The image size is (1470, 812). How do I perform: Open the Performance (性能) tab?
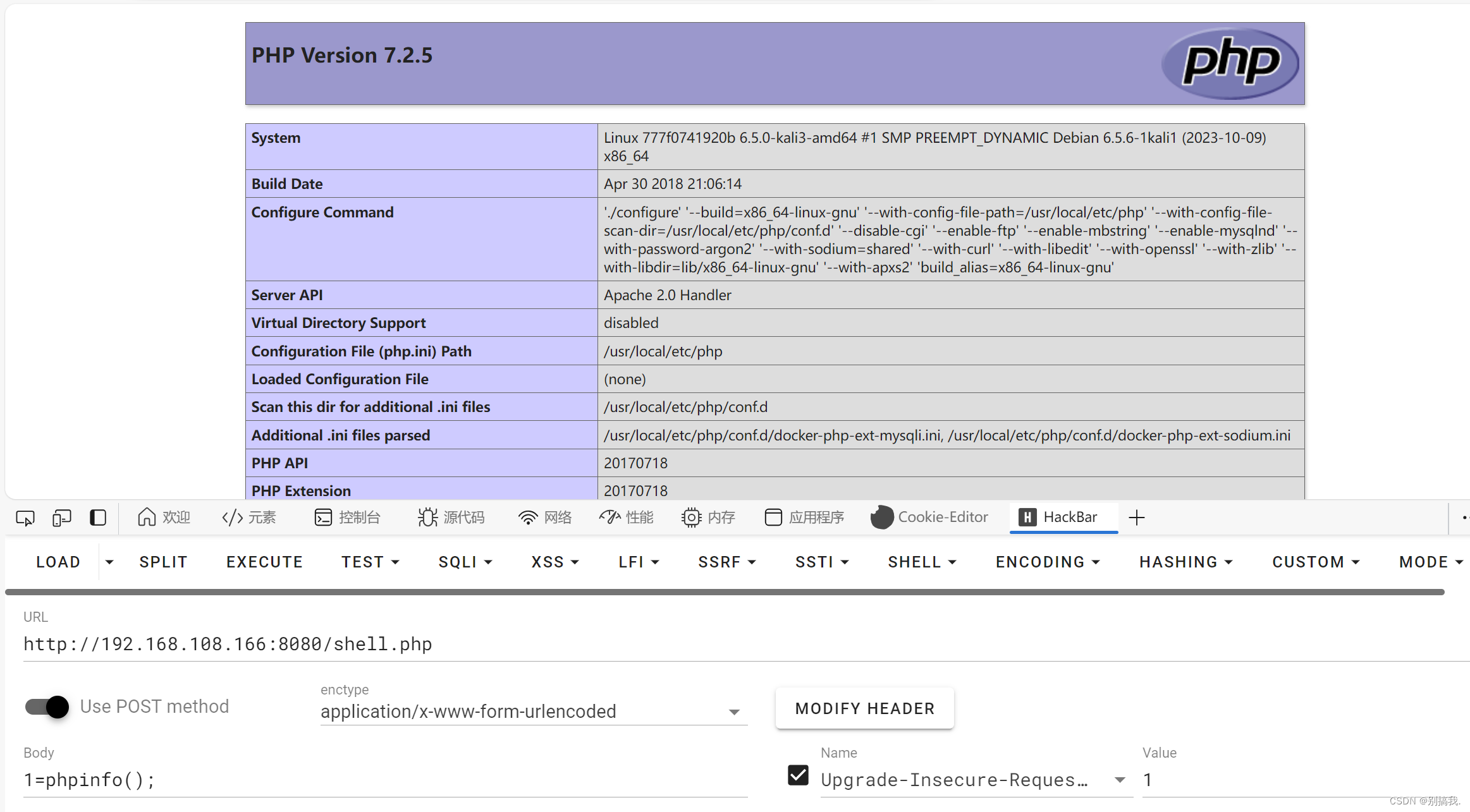pyautogui.click(x=627, y=518)
